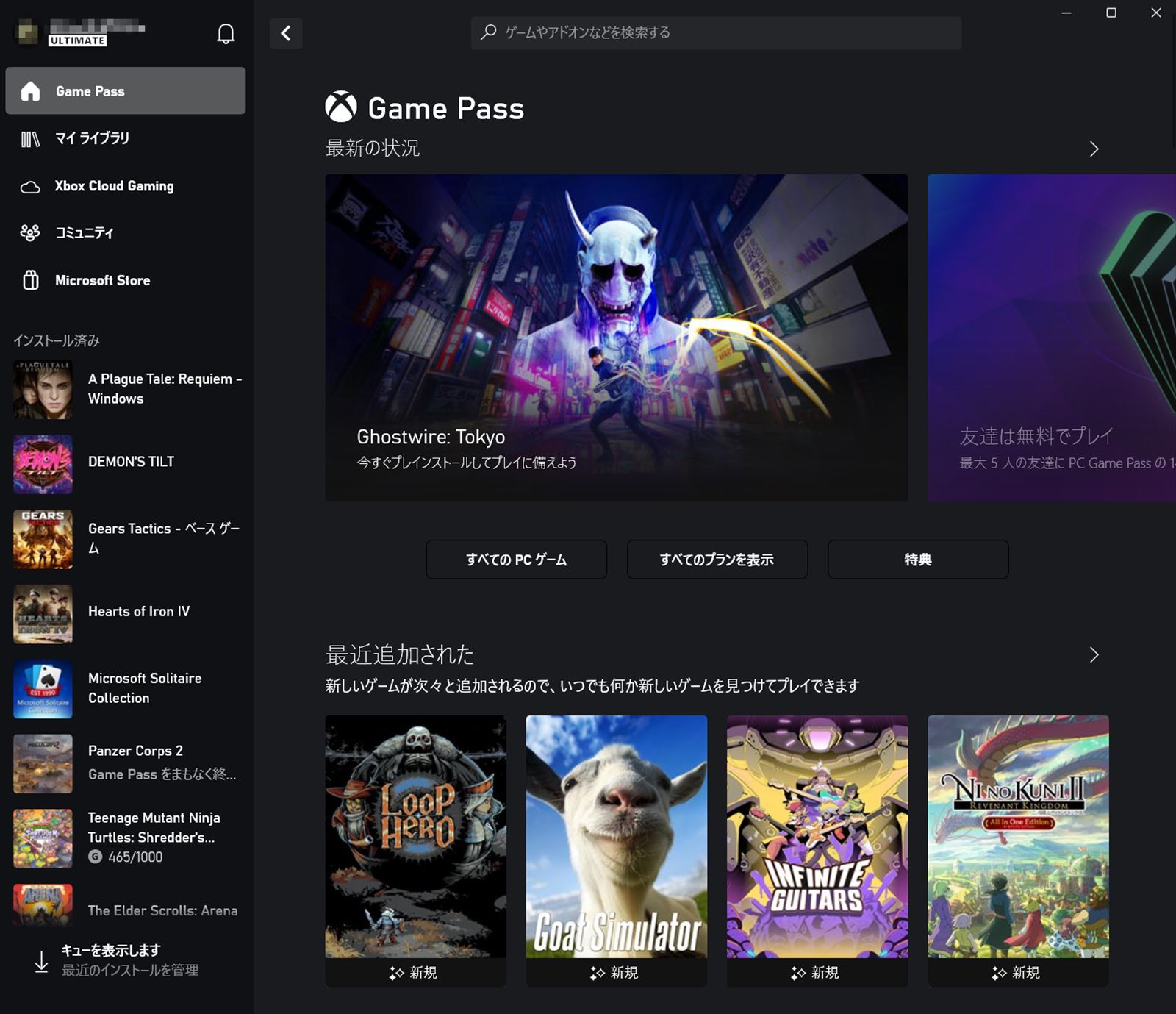1176x1014 pixels.
Task: Select the Hearts of Iron IV title
Action: [x=139, y=611]
